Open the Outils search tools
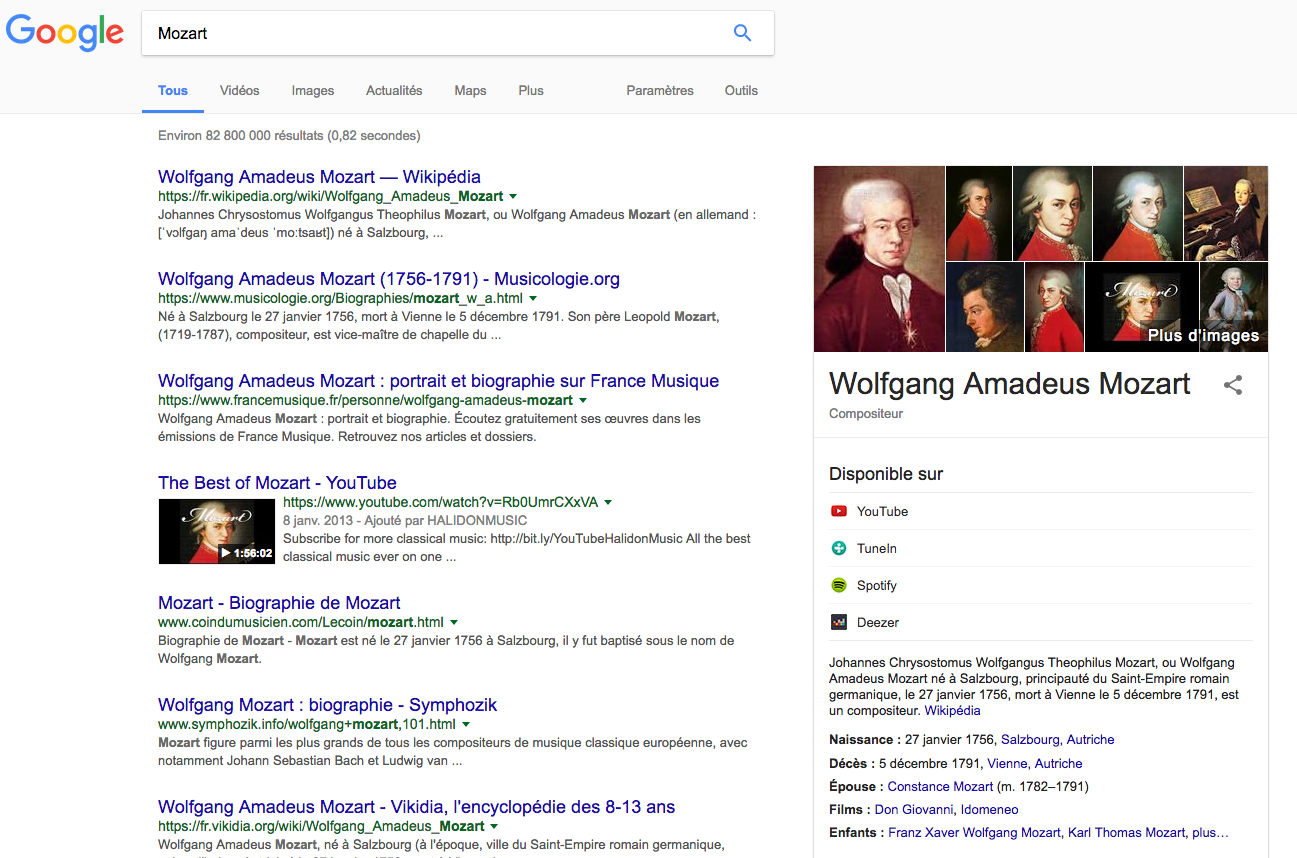 741,90
